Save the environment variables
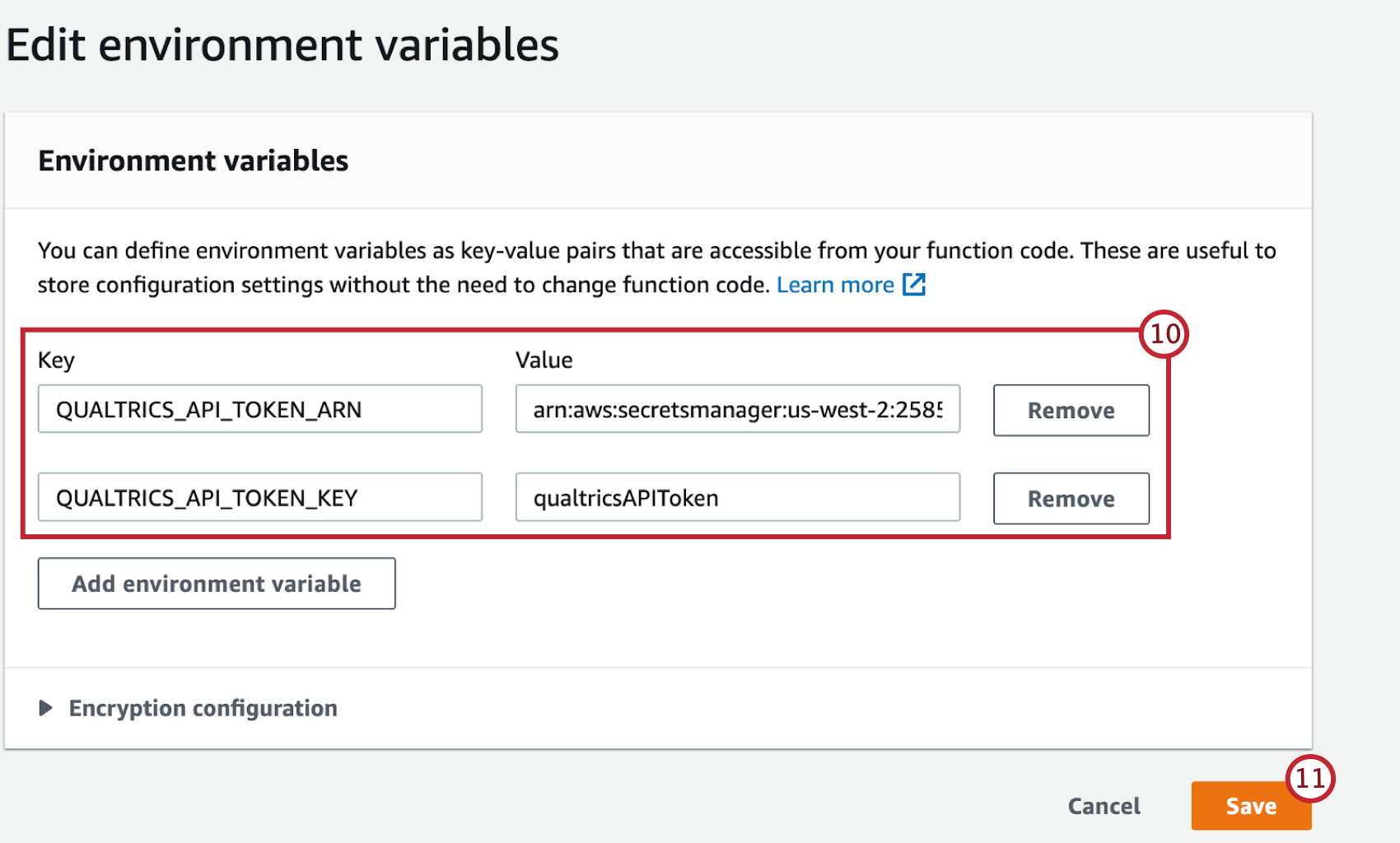Image resolution: width=1400 pixels, height=843 pixels. point(1251,806)
